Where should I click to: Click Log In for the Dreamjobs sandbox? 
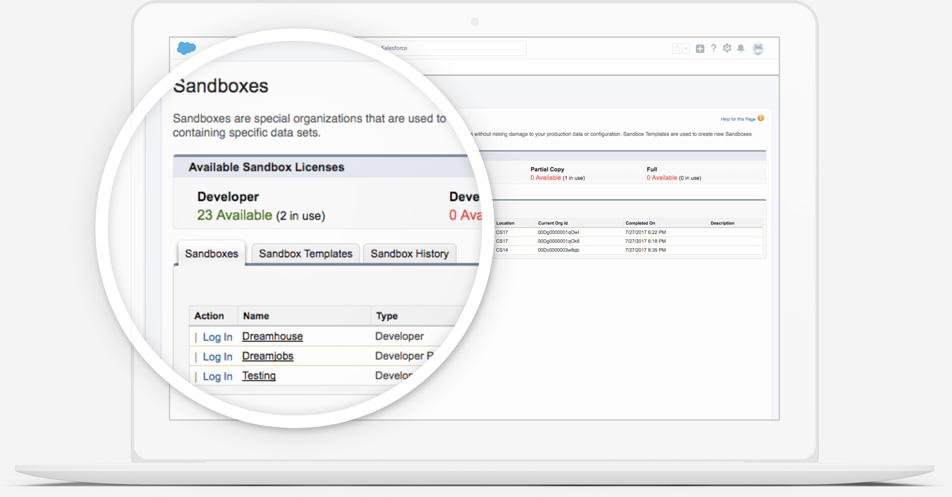pos(217,357)
